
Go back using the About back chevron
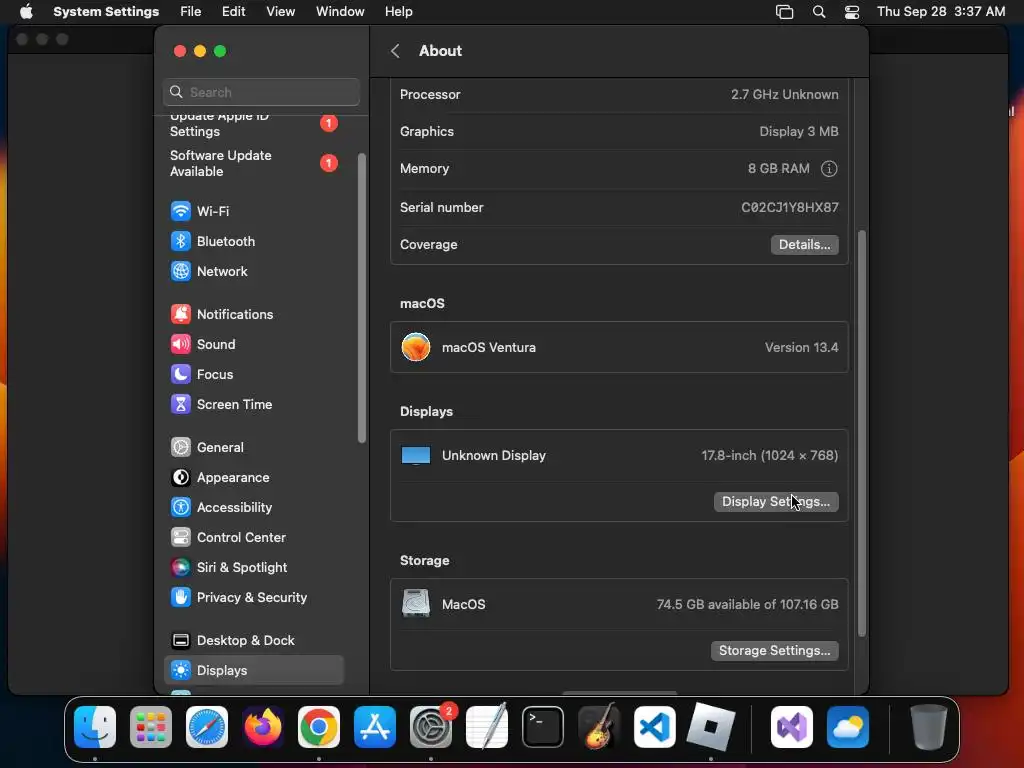coord(395,51)
